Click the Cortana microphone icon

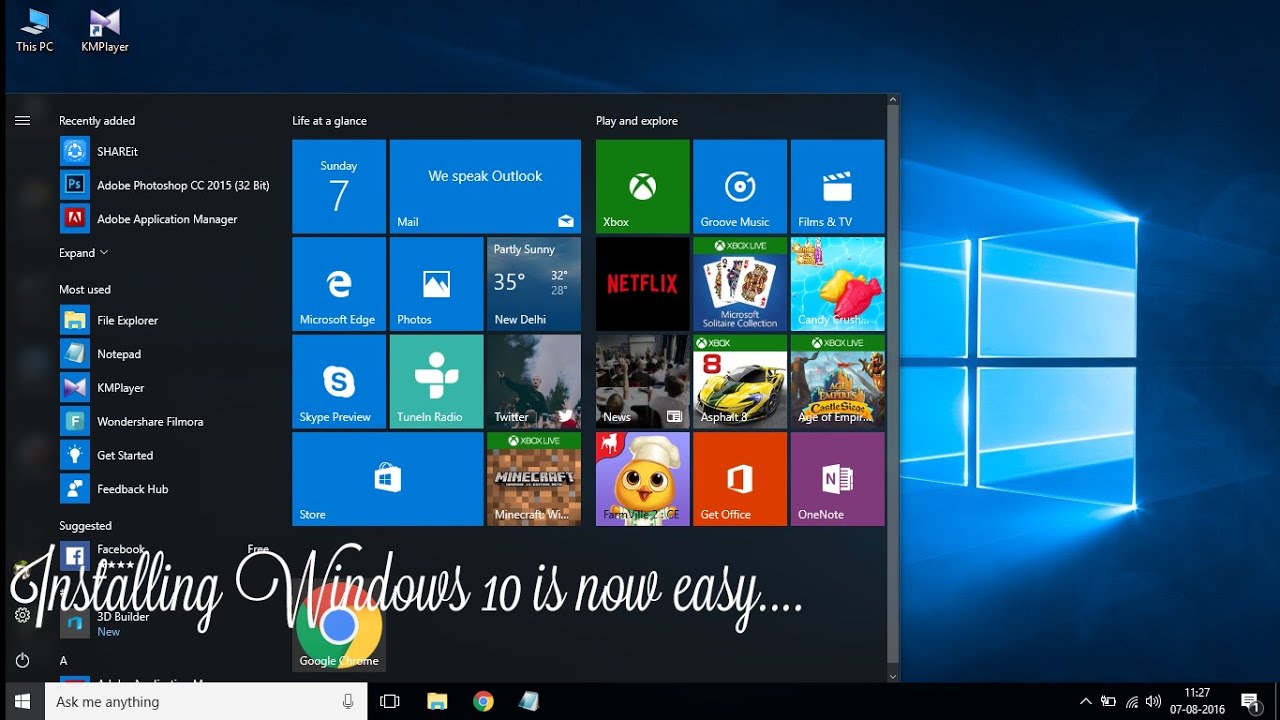(348, 702)
